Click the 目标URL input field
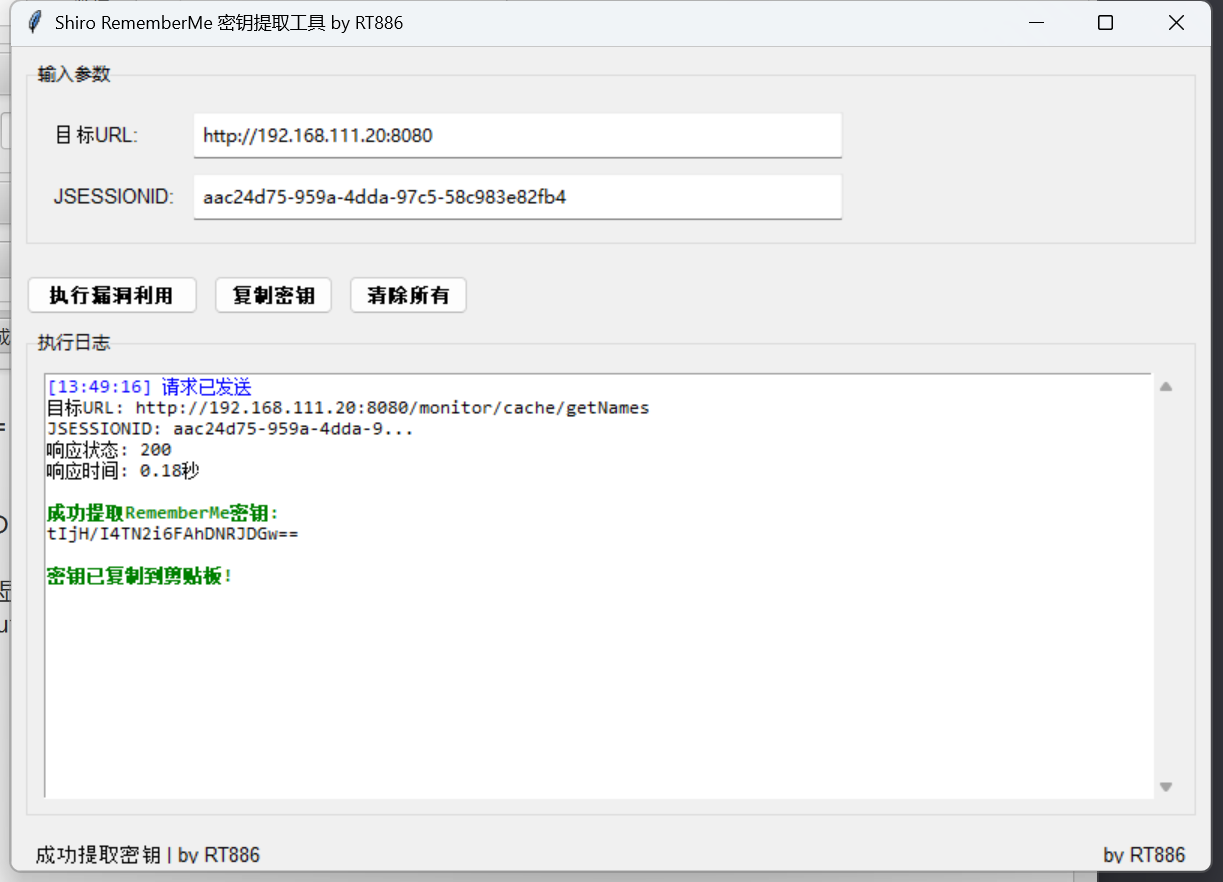The height and width of the screenshot is (882, 1223). (517, 135)
